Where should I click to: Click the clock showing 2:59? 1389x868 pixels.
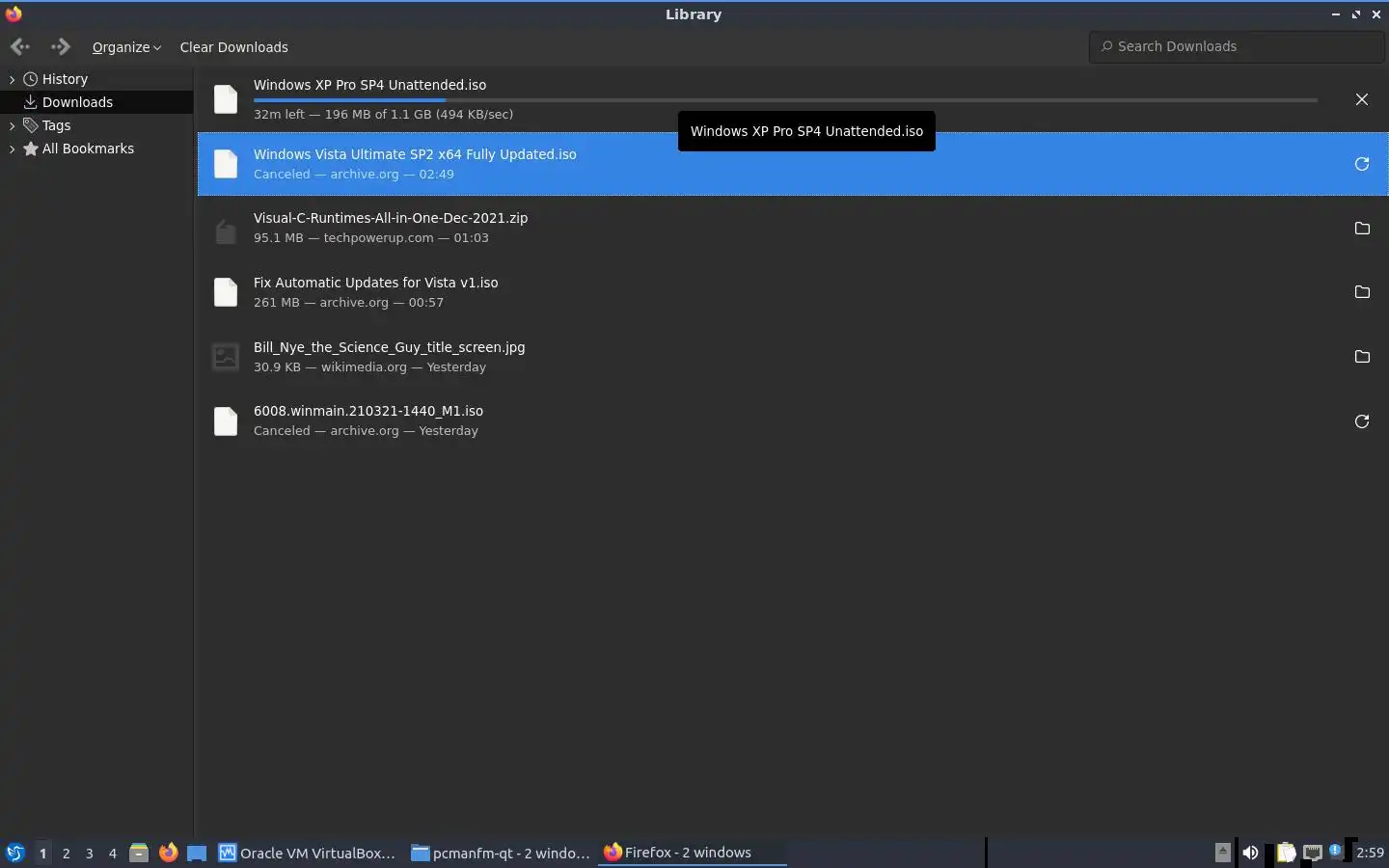pos(1370,853)
